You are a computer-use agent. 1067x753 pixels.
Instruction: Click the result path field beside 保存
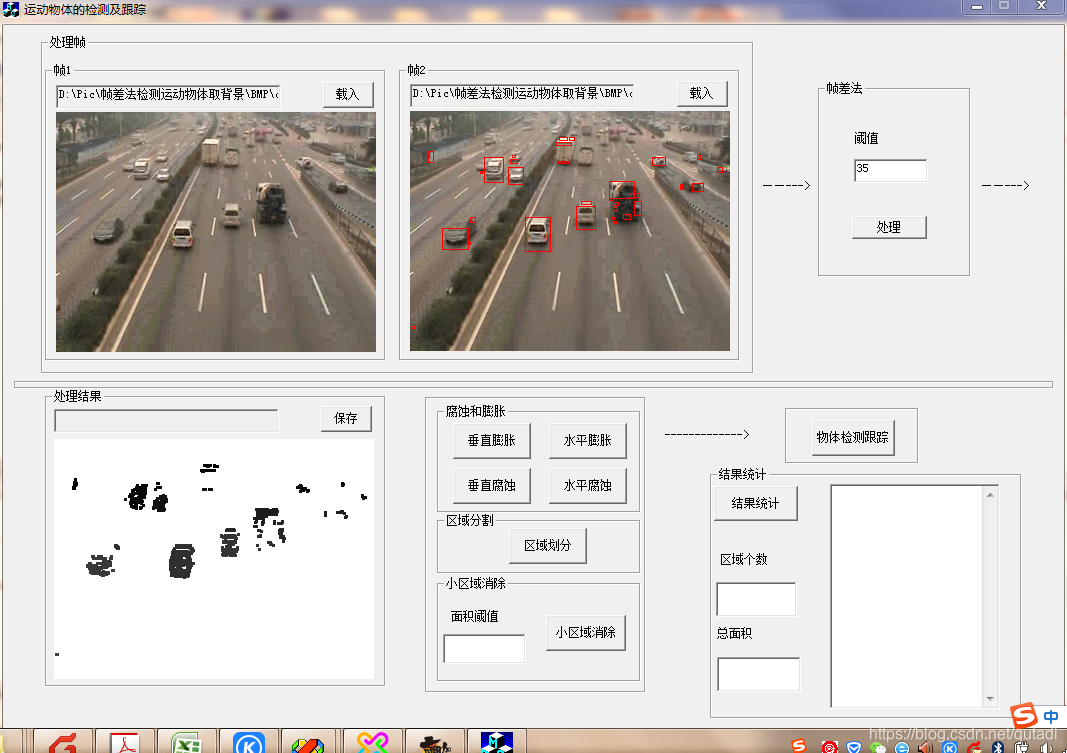166,420
